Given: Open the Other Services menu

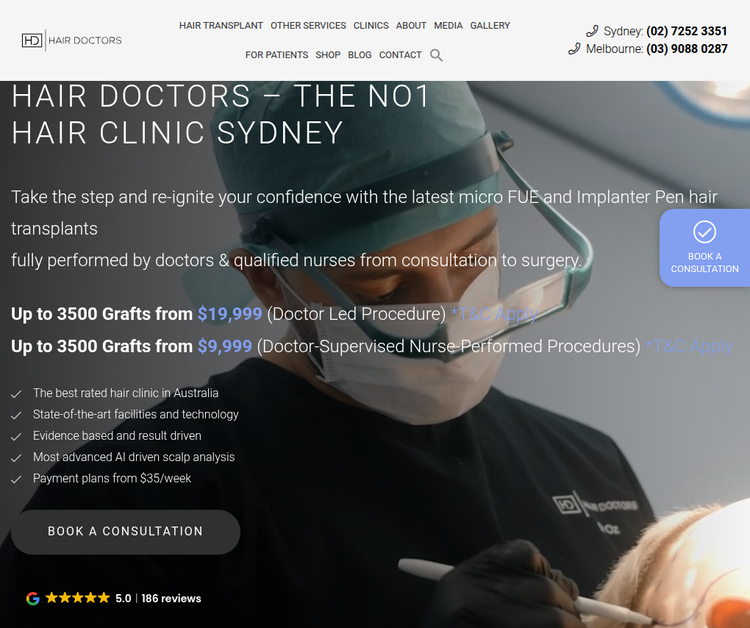Looking at the screenshot, I should pos(308,25).
